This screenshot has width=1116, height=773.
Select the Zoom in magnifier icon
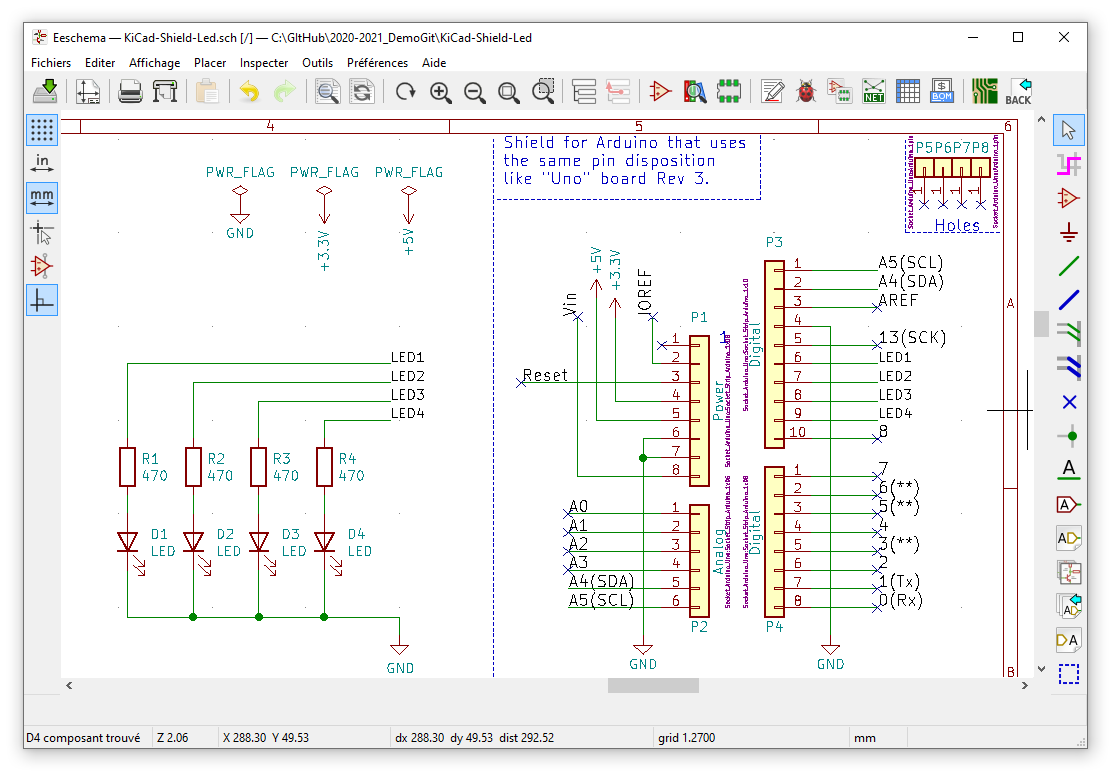coord(441,92)
